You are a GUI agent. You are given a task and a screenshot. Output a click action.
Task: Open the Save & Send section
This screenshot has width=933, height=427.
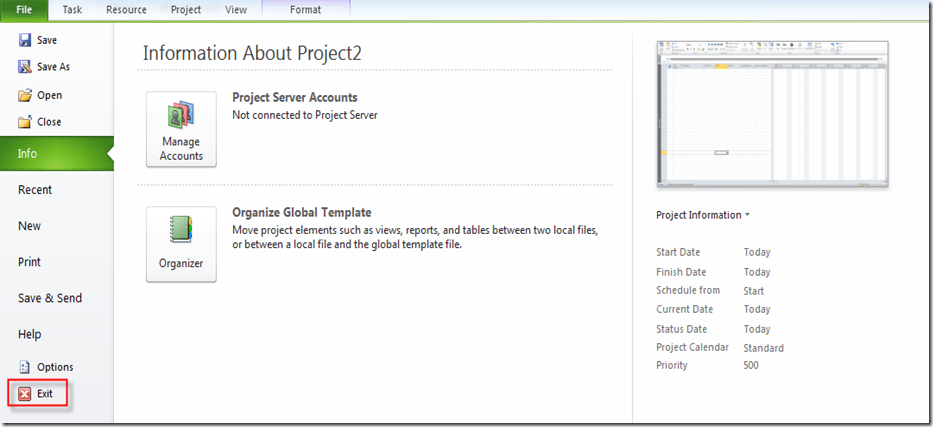[50, 298]
